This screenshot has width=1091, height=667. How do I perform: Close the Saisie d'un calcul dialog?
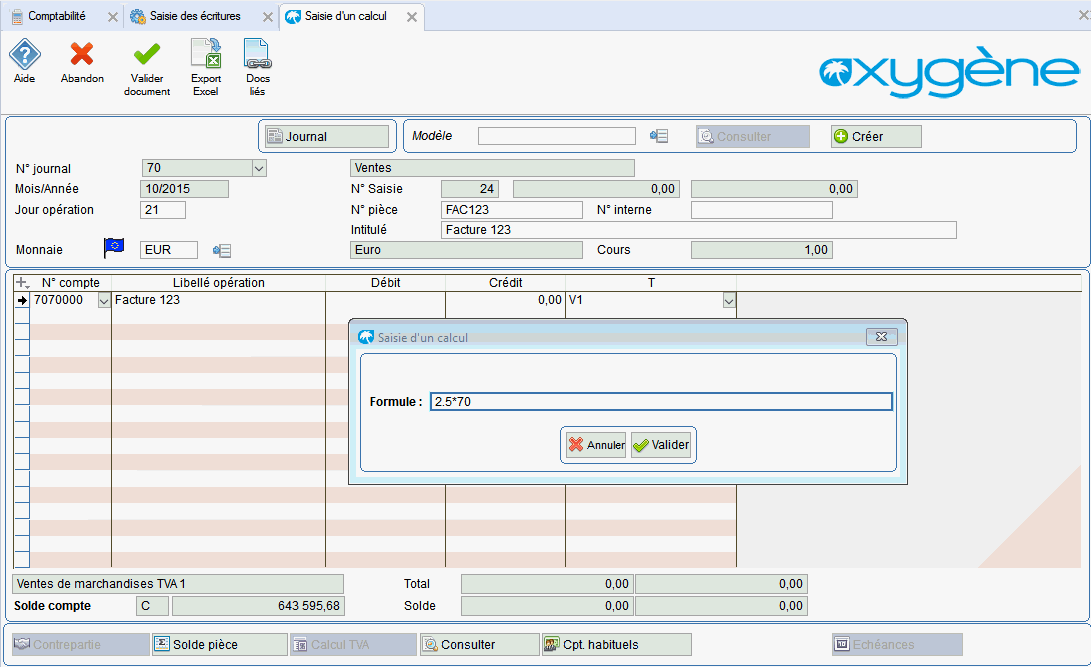[x=881, y=337]
